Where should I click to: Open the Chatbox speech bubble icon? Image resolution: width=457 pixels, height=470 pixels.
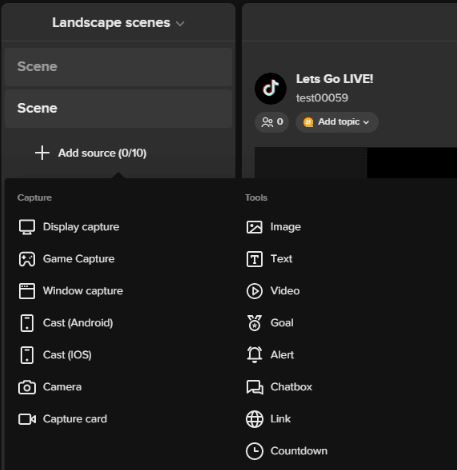(255, 387)
